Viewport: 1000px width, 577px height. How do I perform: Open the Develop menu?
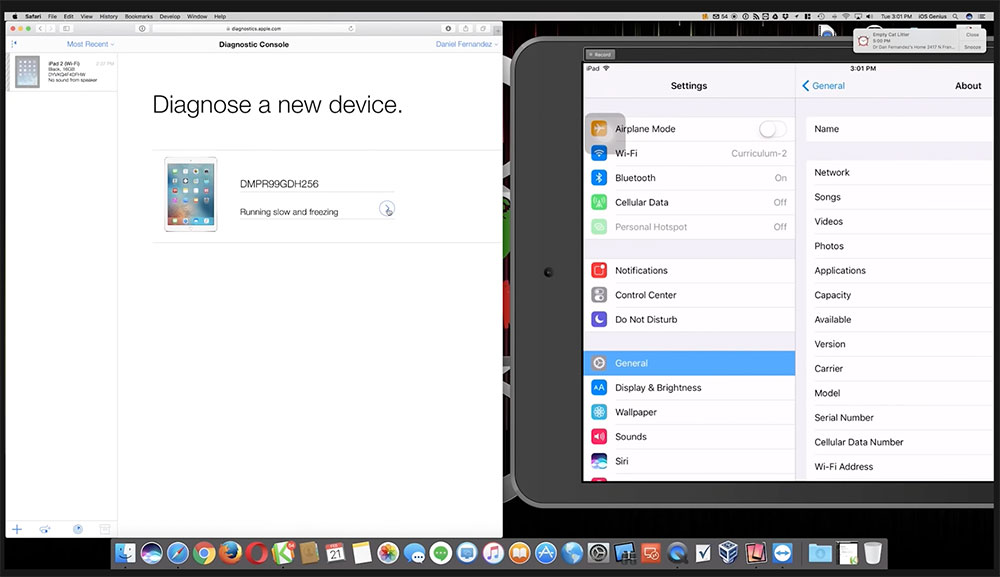[170, 17]
